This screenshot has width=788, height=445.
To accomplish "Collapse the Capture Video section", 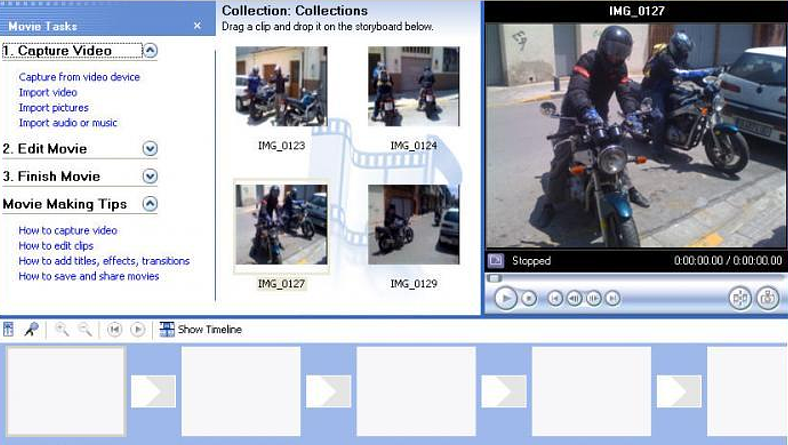I will tap(150, 51).
